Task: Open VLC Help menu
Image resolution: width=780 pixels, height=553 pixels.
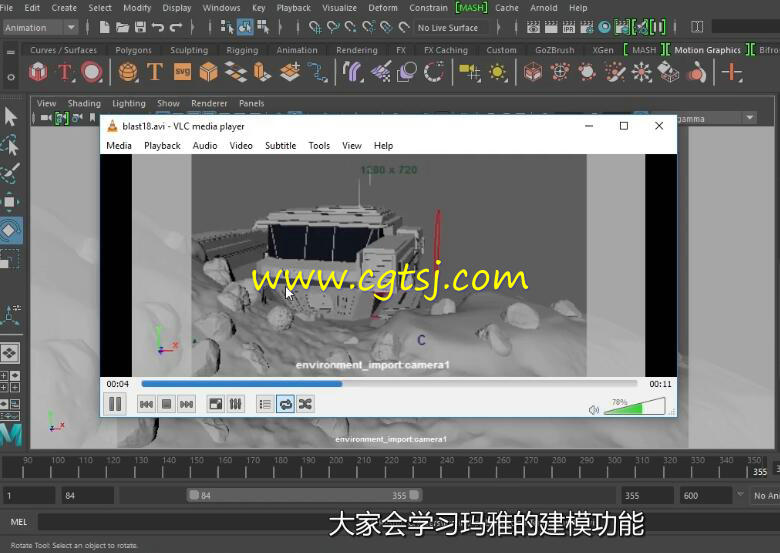Action: click(384, 146)
